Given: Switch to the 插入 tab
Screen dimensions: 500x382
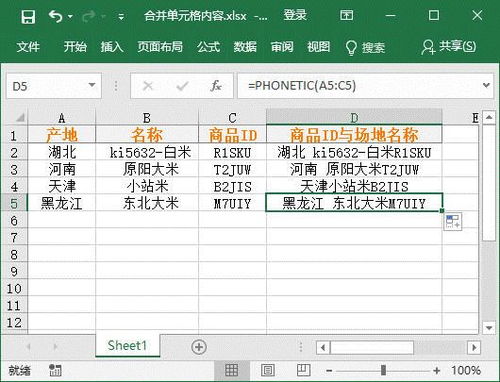Looking at the screenshot, I should tap(112, 47).
